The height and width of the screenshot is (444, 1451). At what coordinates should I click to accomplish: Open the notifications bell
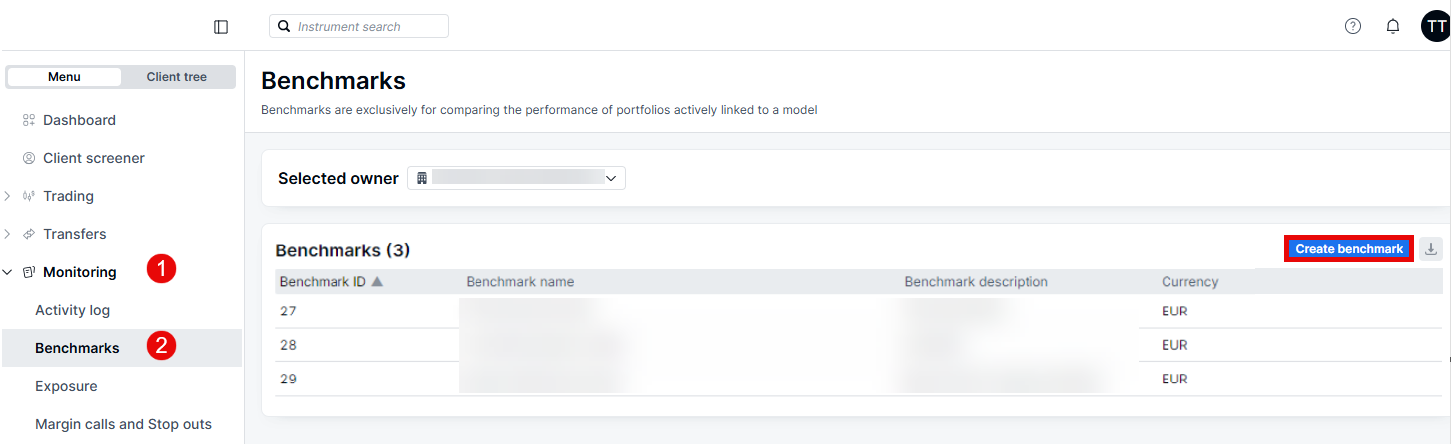pos(1393,26)
